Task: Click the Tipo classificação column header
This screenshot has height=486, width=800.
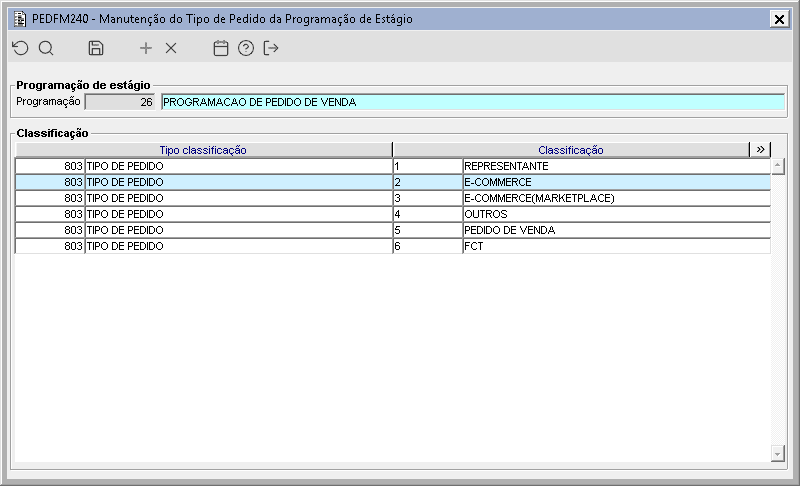Action: [x=203, y=150]
